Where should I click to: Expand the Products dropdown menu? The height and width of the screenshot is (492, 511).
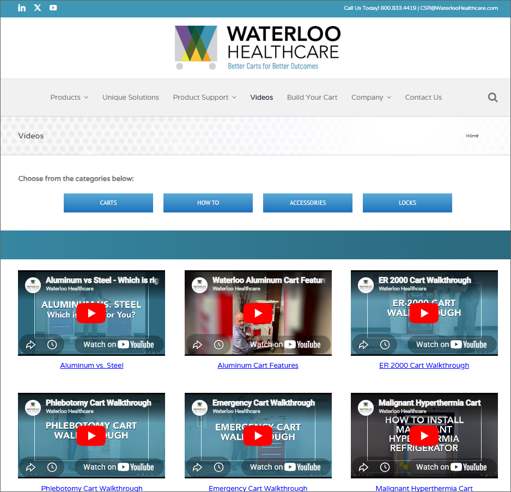(x=69, y=97)
